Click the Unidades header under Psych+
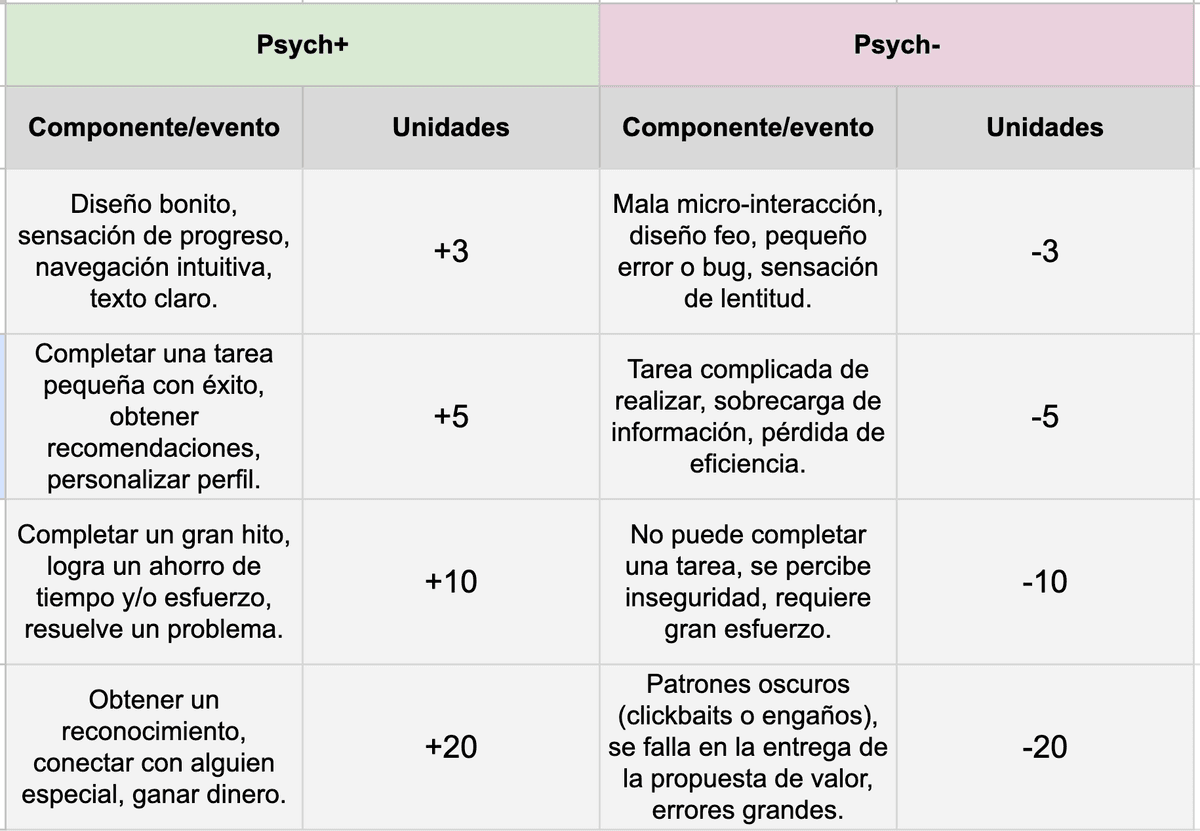This screenshot has width=1200, height=831. click(451, 127)
